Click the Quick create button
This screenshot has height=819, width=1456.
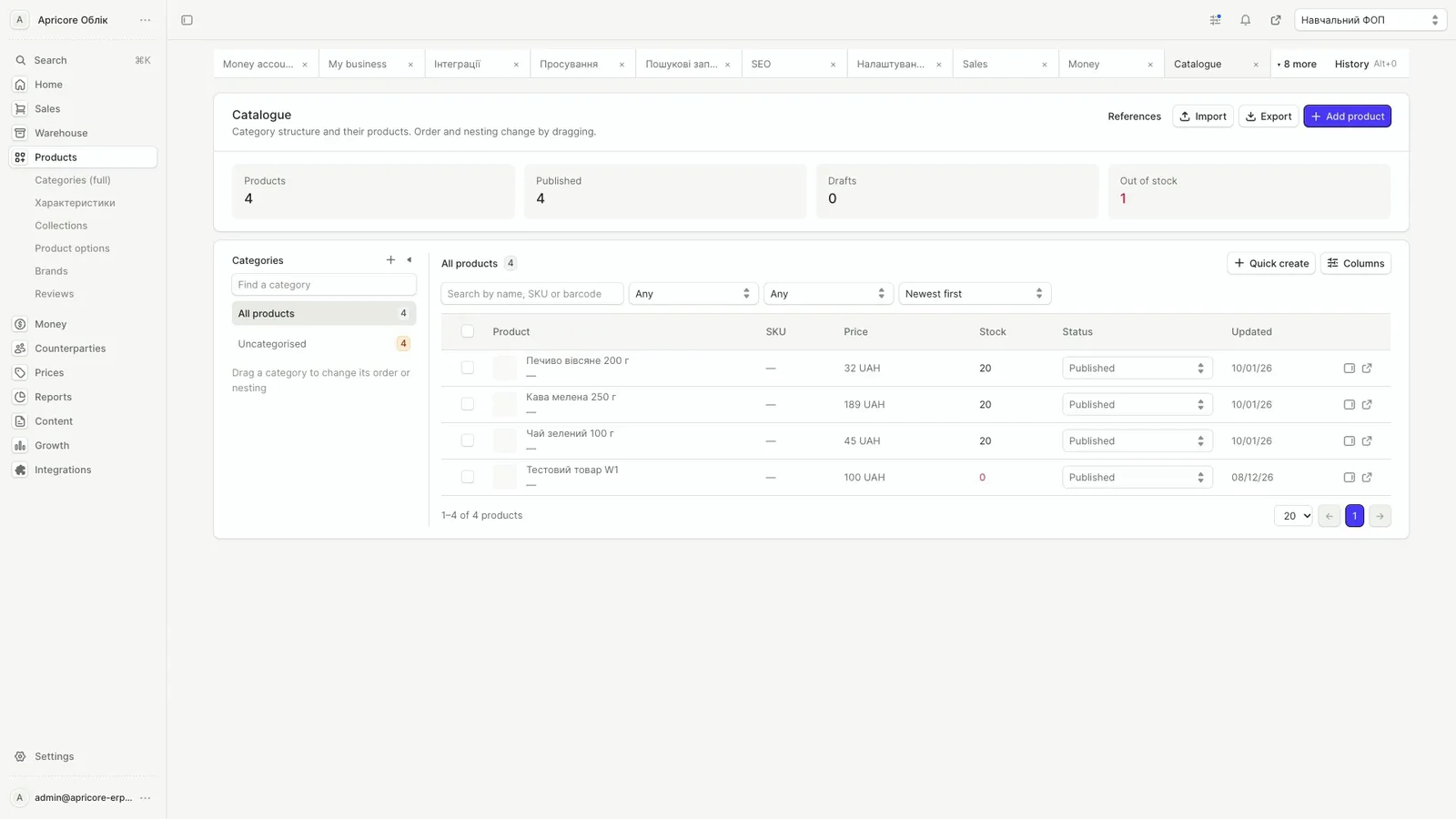tap(1270, 264)
